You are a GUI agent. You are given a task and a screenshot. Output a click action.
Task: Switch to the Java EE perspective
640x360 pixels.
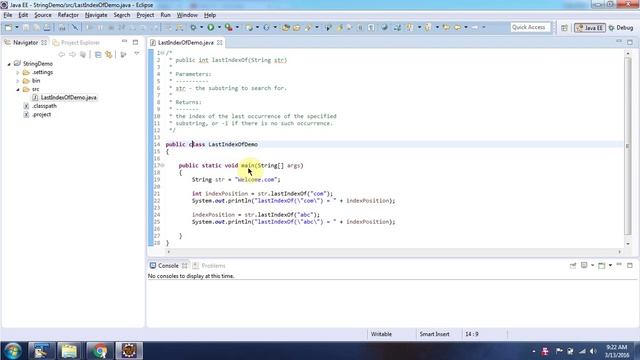[x=589, y=28]
